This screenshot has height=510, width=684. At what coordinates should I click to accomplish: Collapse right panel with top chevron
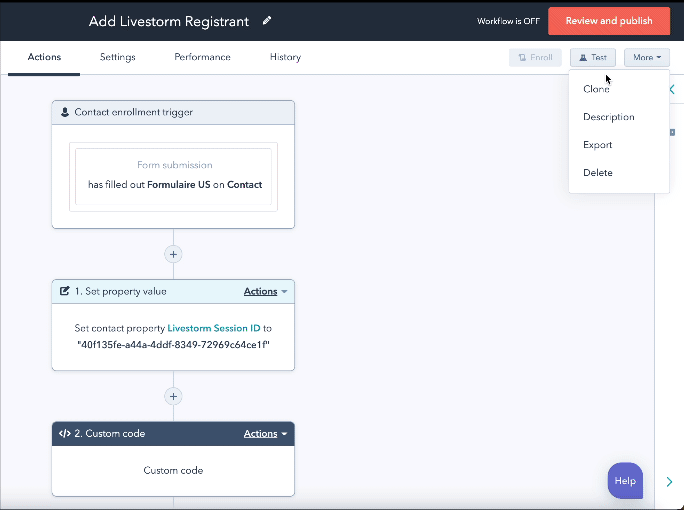[x=672, y=89]
